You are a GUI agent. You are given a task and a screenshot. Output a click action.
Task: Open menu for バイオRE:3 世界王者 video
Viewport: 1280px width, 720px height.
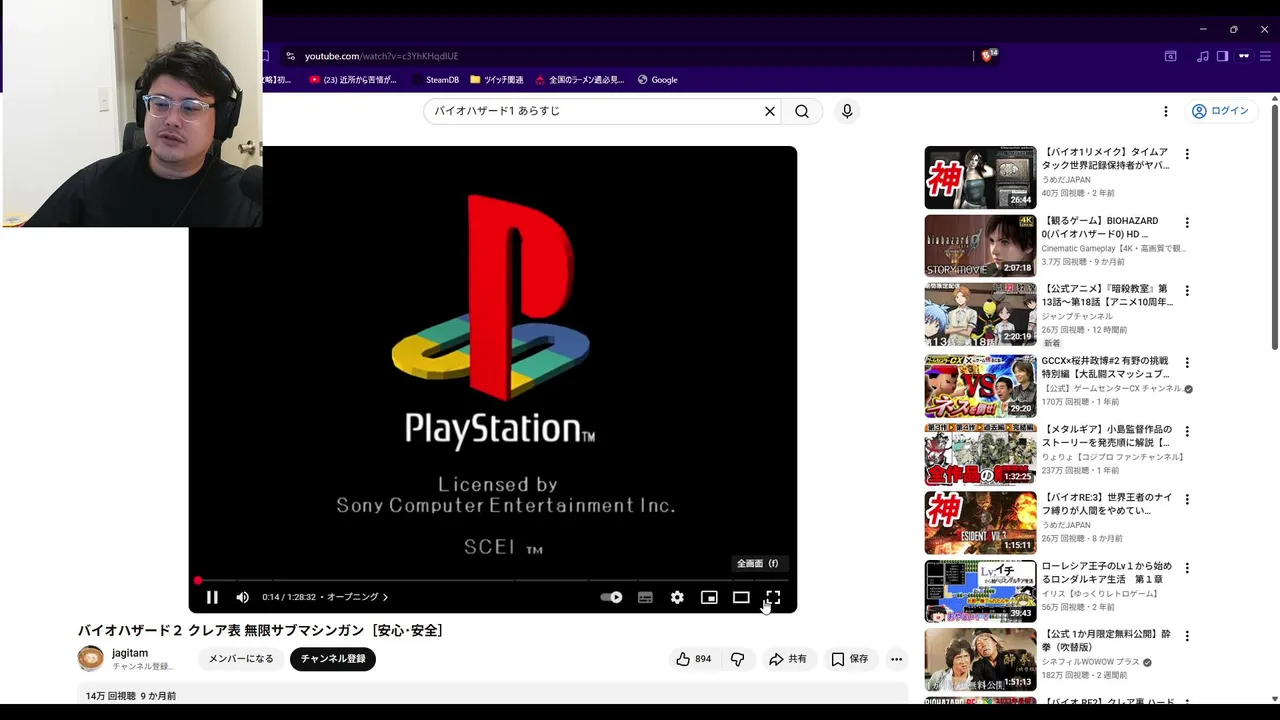pyautogui.click(x=1187, y=499)
